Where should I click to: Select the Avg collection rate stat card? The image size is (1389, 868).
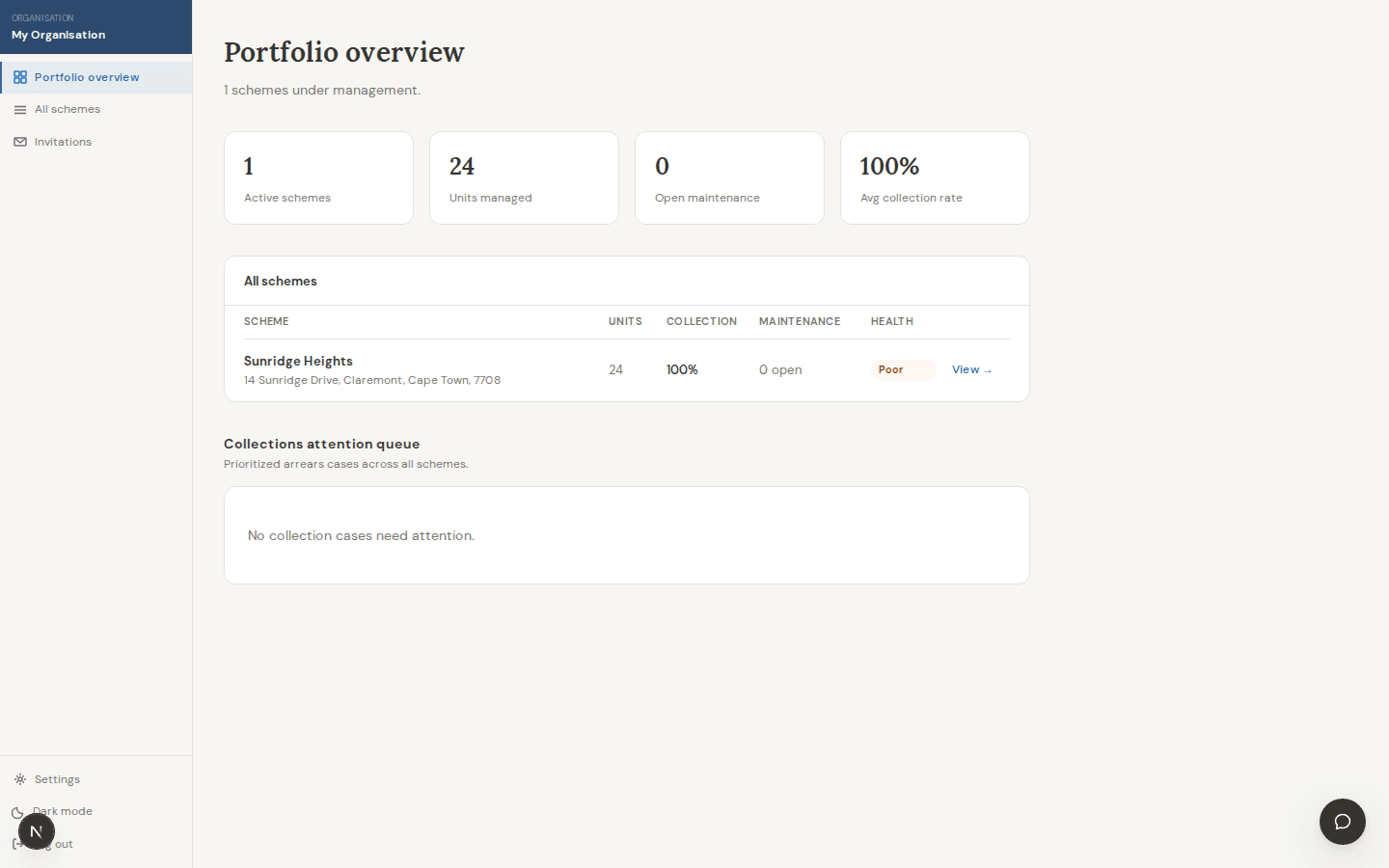click(x=935, y=178)
